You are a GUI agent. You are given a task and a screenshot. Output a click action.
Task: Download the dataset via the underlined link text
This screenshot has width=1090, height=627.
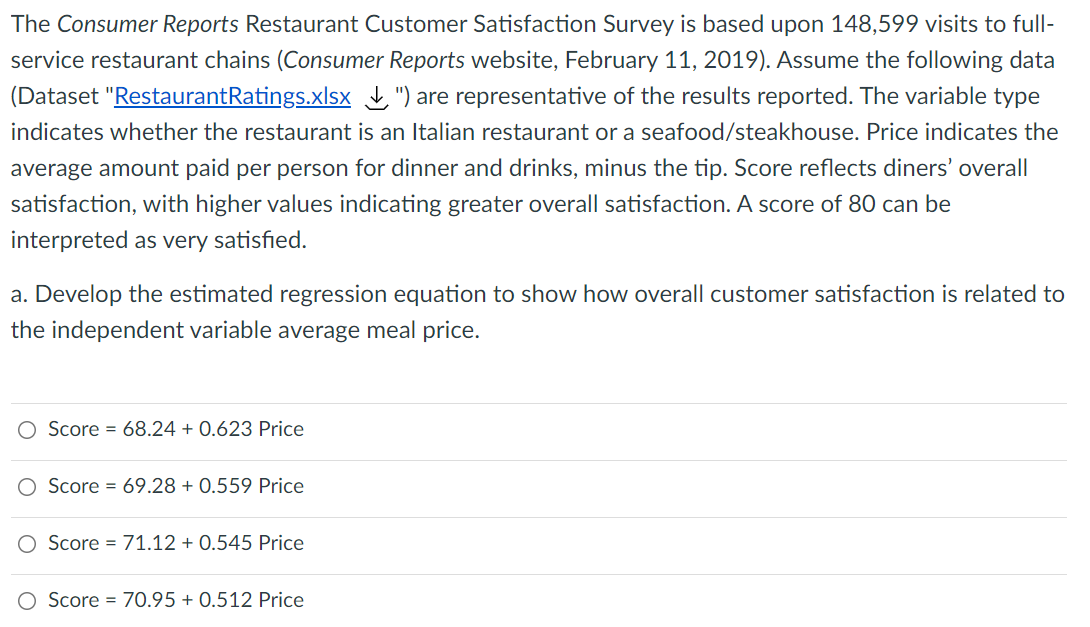click(x=236, y=96)
